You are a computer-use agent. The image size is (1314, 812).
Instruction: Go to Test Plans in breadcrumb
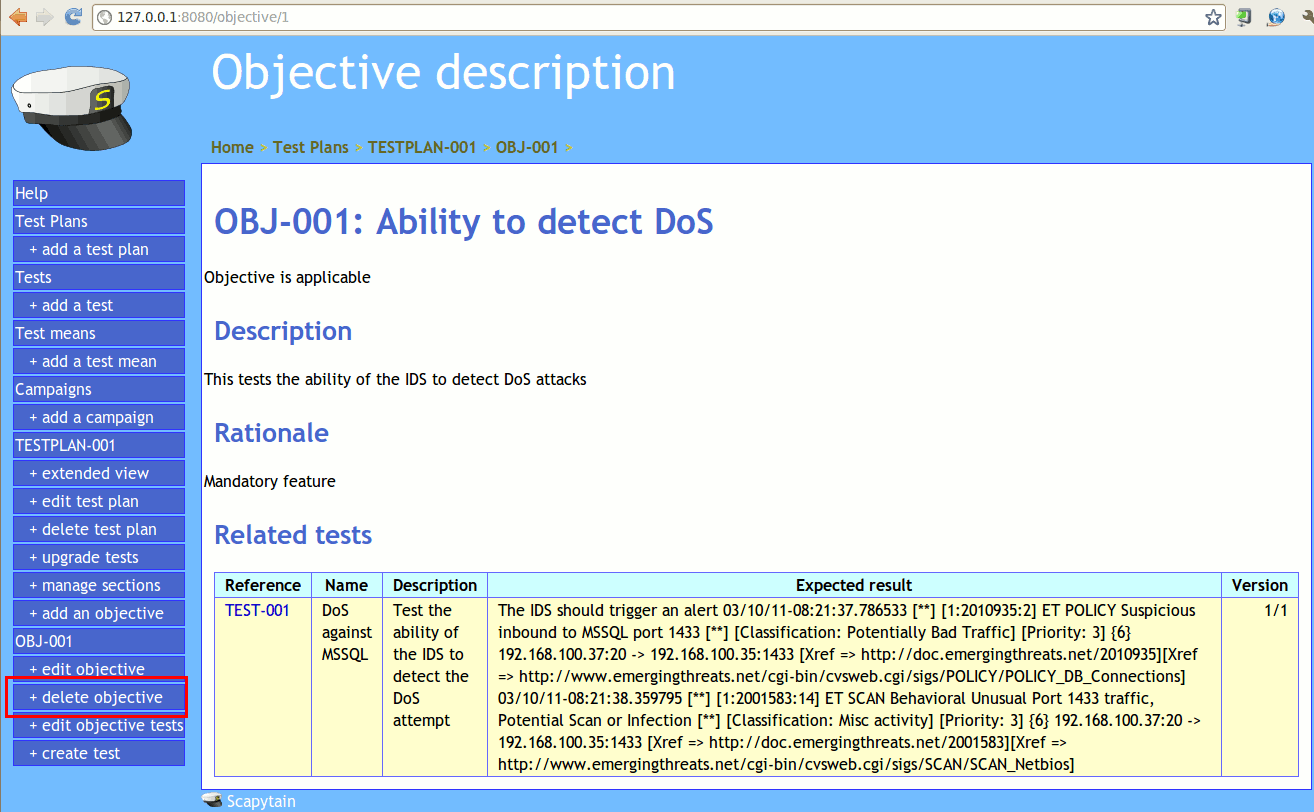(x=310, y=147)
